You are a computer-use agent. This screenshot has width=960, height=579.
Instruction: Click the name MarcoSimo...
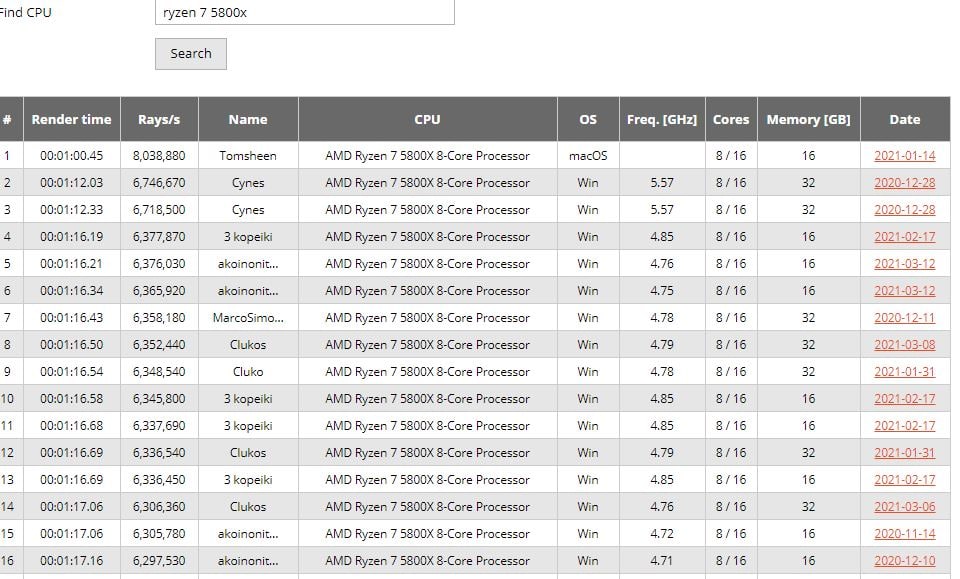tap(248, 317)
